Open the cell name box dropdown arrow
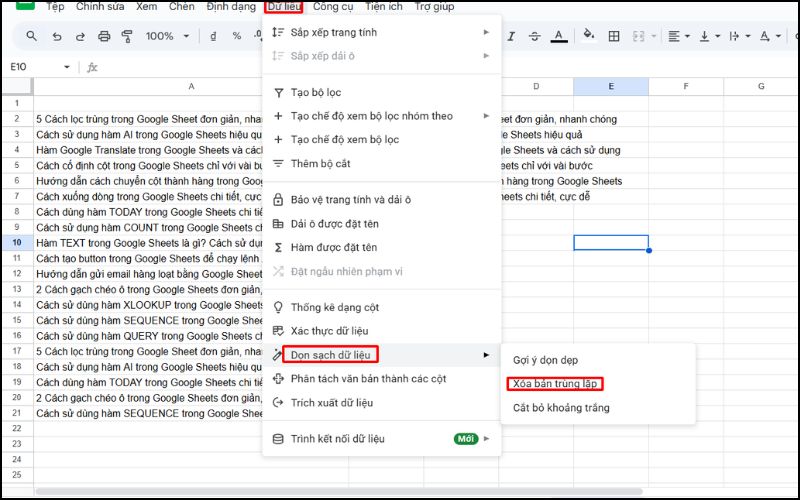 [x=67, y=67]
